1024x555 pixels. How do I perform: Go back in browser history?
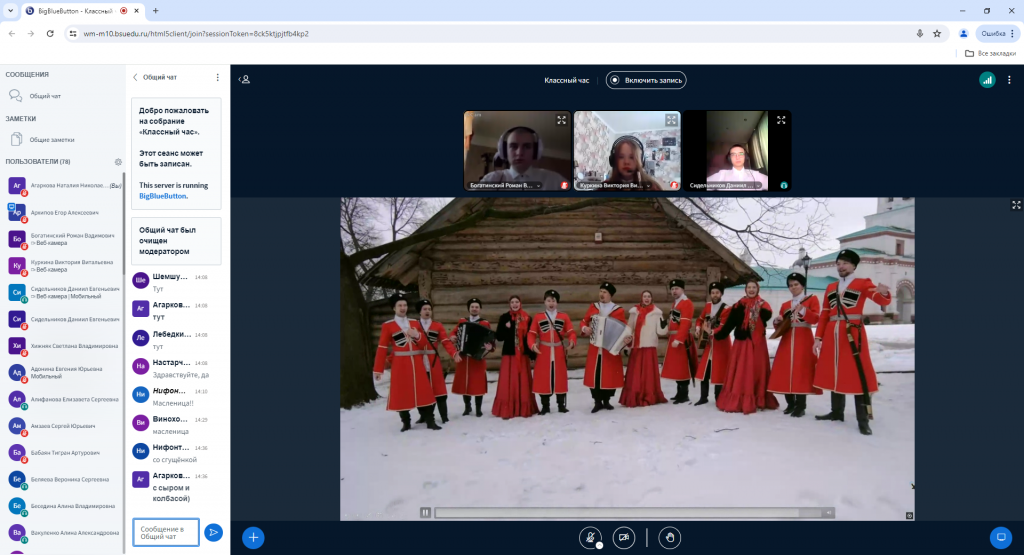pos(12,33)
